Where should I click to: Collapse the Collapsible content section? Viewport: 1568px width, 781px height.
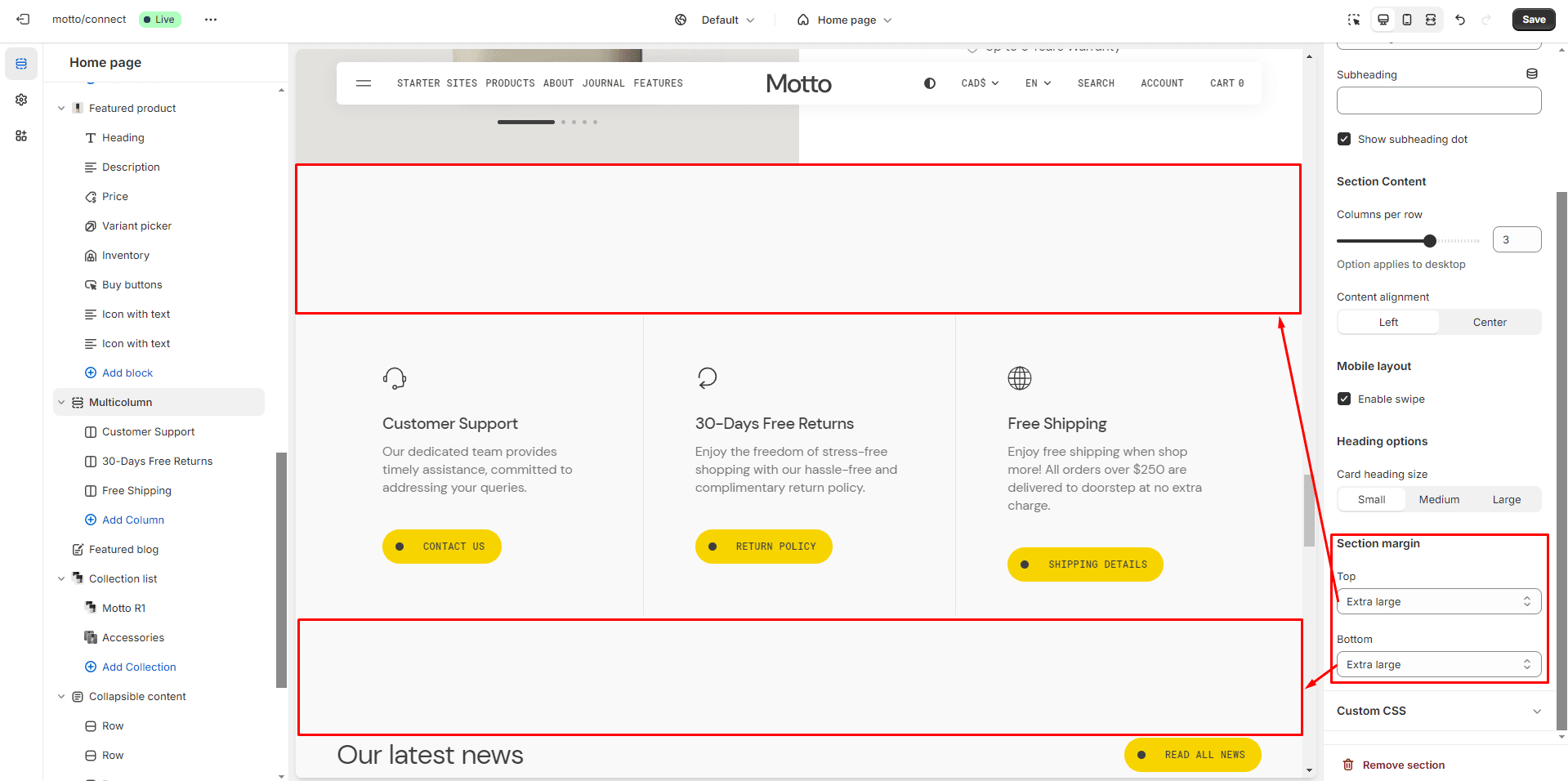pos(61,696)
